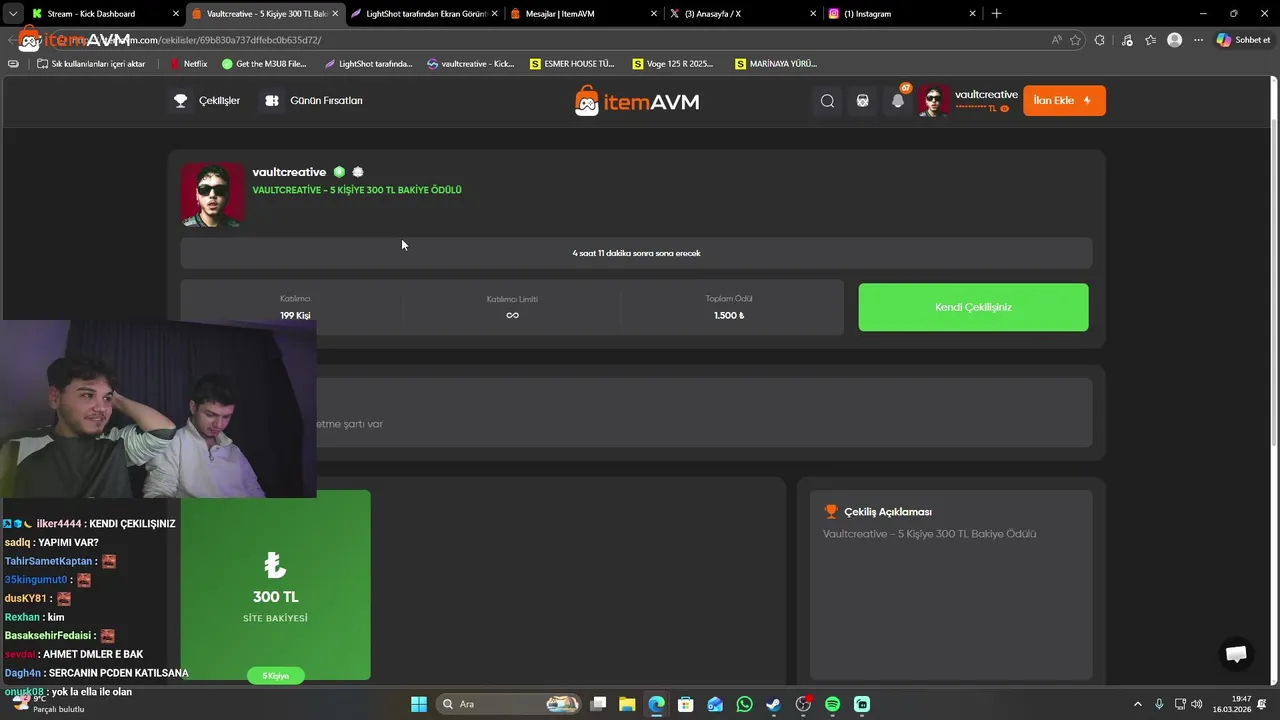The image size is (1280, 720).
Task: Click the microphone tray icon
Action: coord(1159,704)
